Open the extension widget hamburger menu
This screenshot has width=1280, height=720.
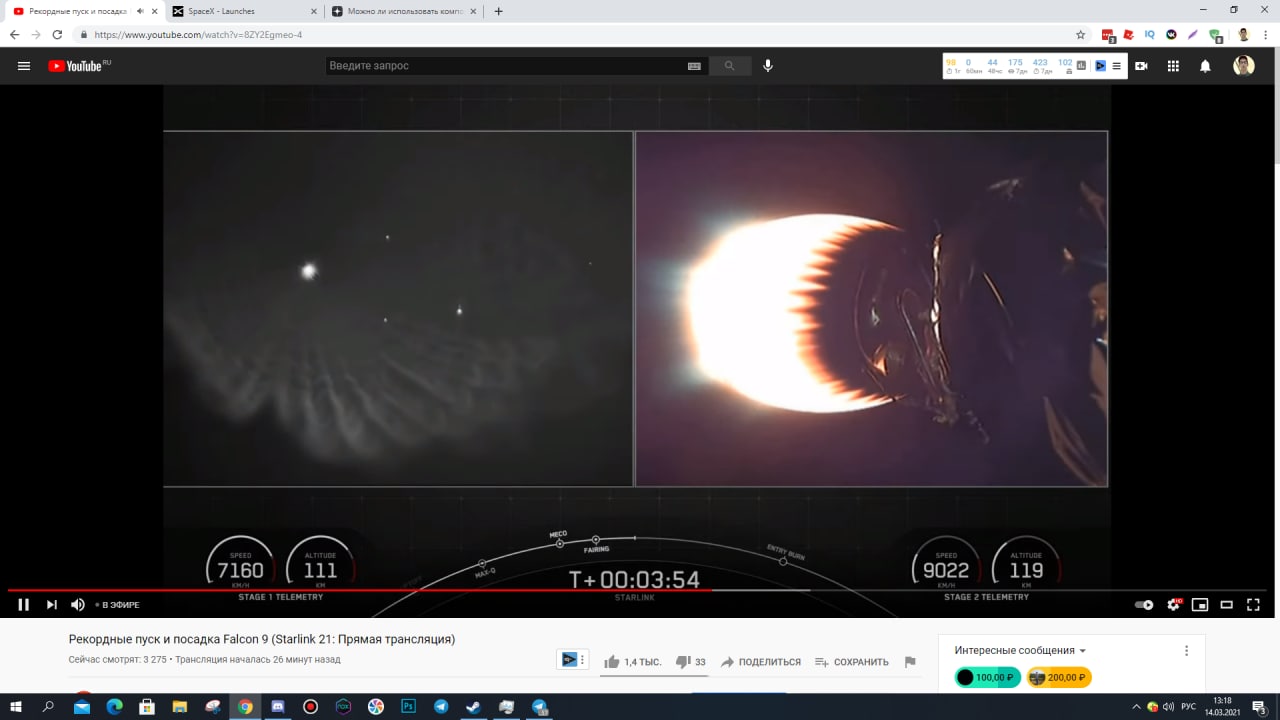point(1116,66)
